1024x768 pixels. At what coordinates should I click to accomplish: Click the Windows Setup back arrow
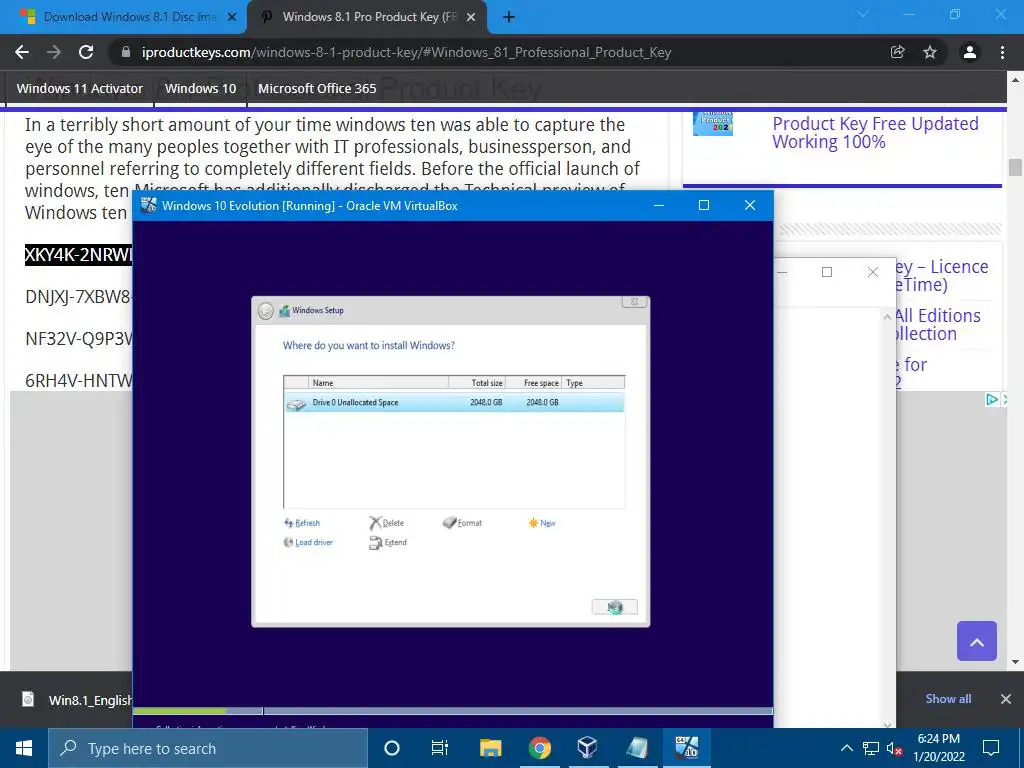[x=265, y=311]
